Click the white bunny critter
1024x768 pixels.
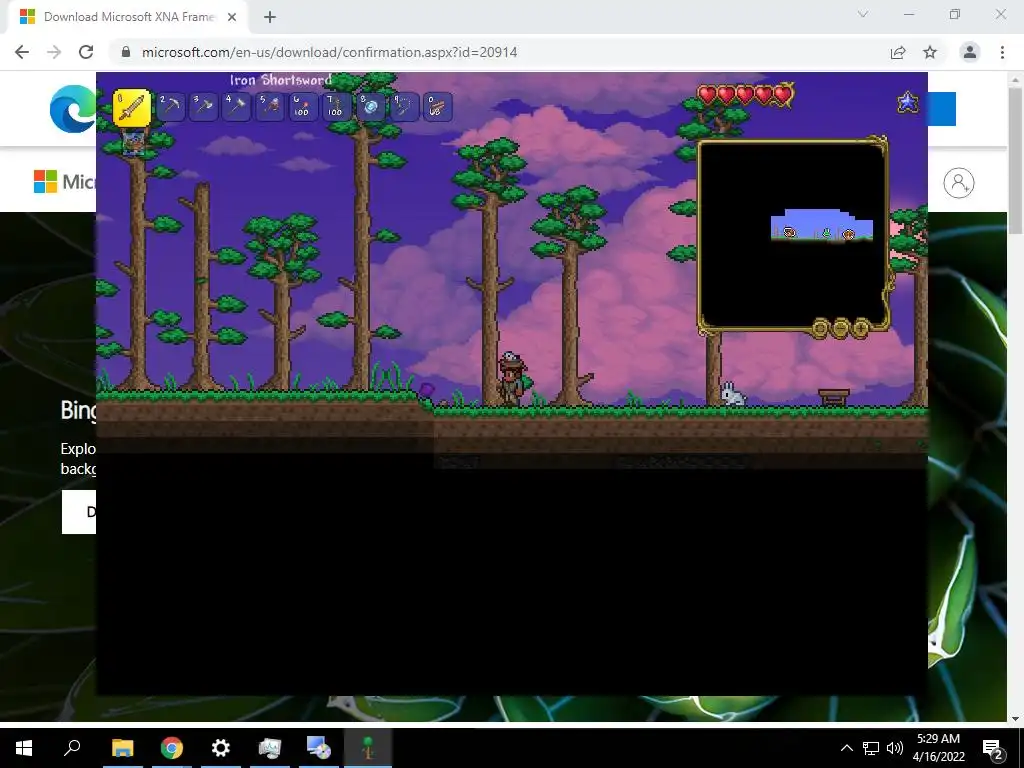point(732,394)
